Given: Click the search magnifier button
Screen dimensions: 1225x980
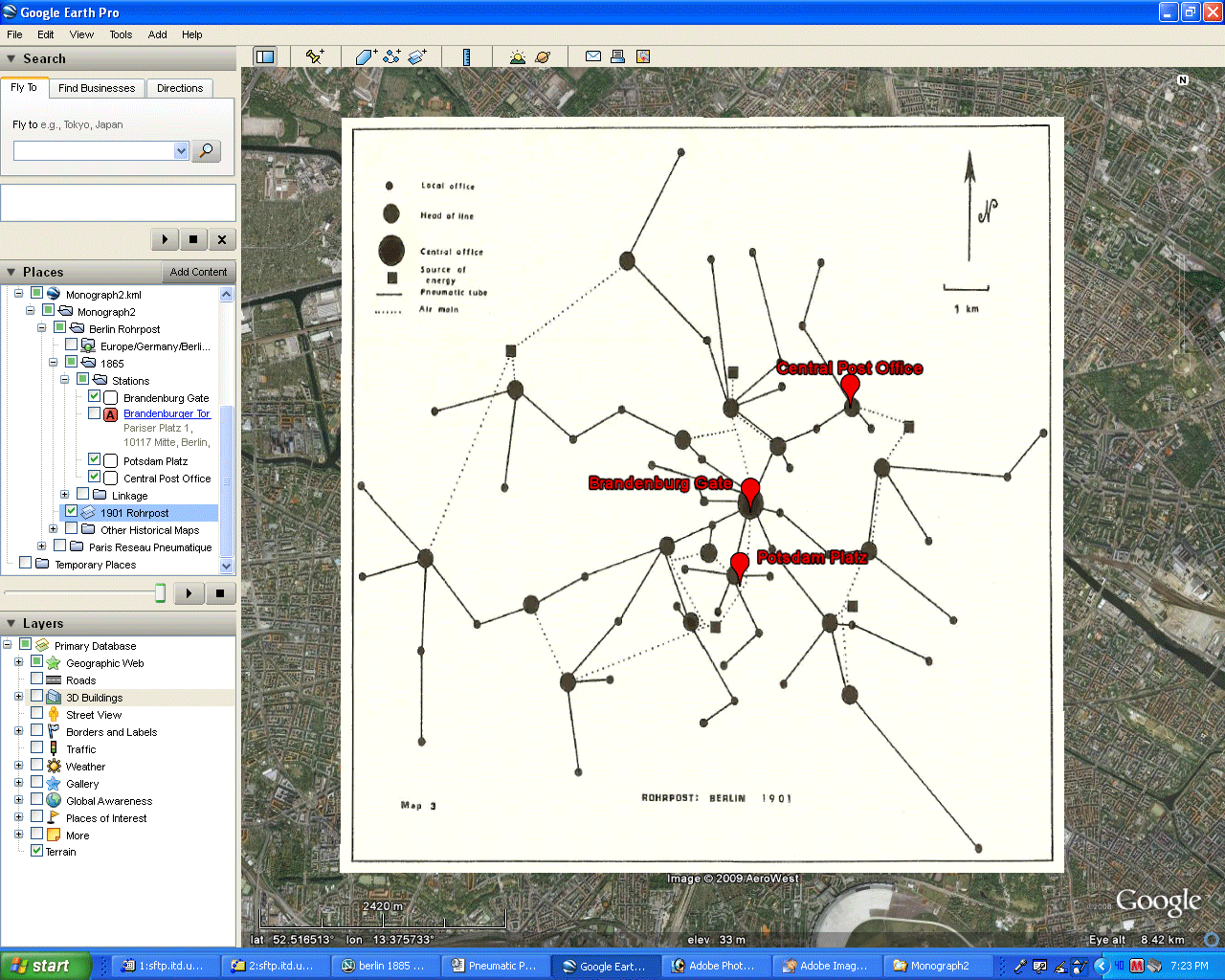Looking at the screenshot, I should (207, 151).
